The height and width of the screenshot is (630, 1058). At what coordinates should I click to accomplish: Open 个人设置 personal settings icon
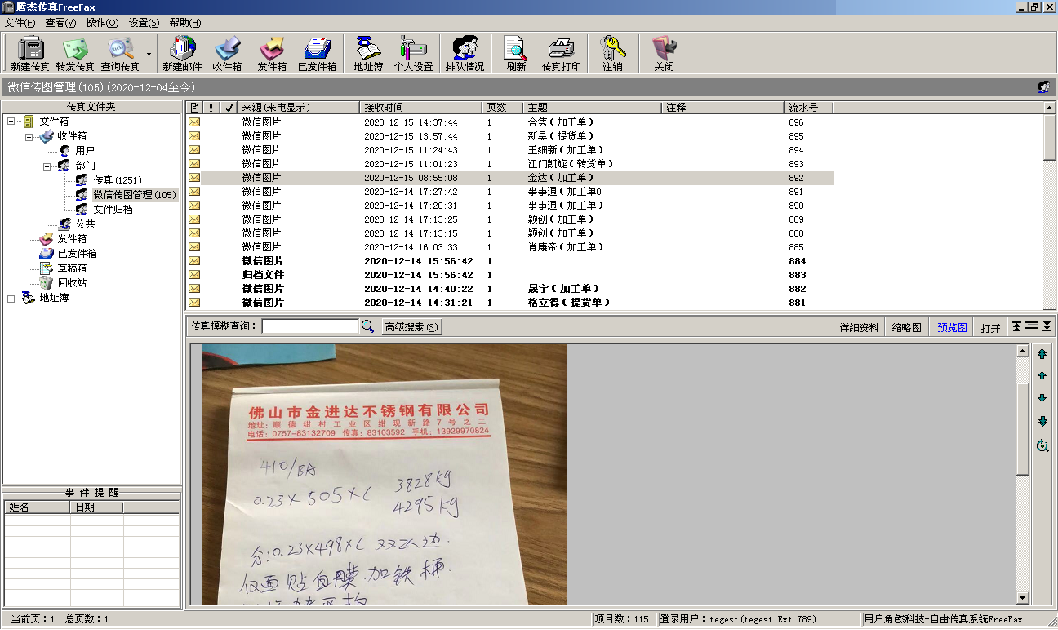[413, 53]
